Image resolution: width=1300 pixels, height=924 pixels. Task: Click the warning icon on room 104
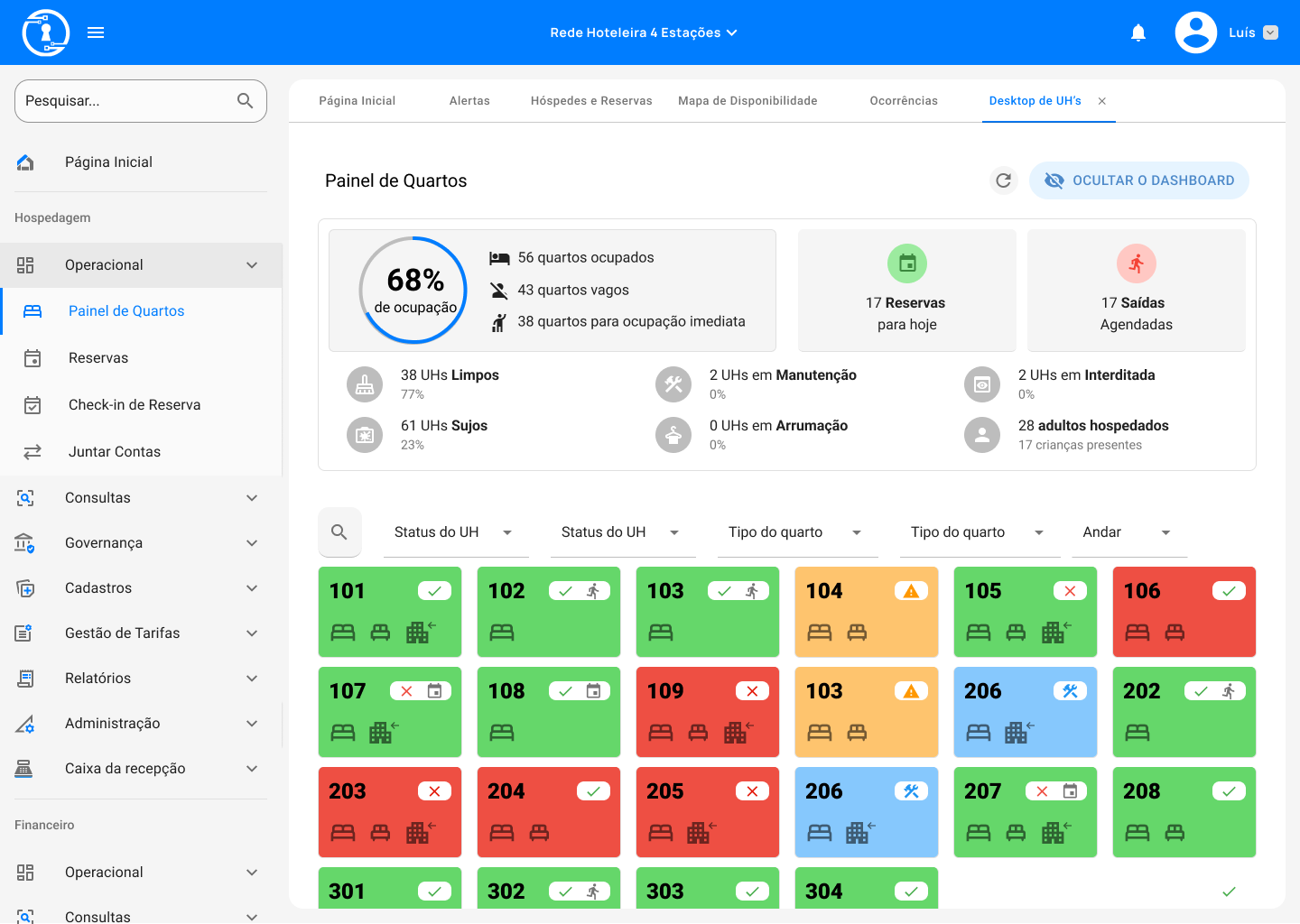911,591
